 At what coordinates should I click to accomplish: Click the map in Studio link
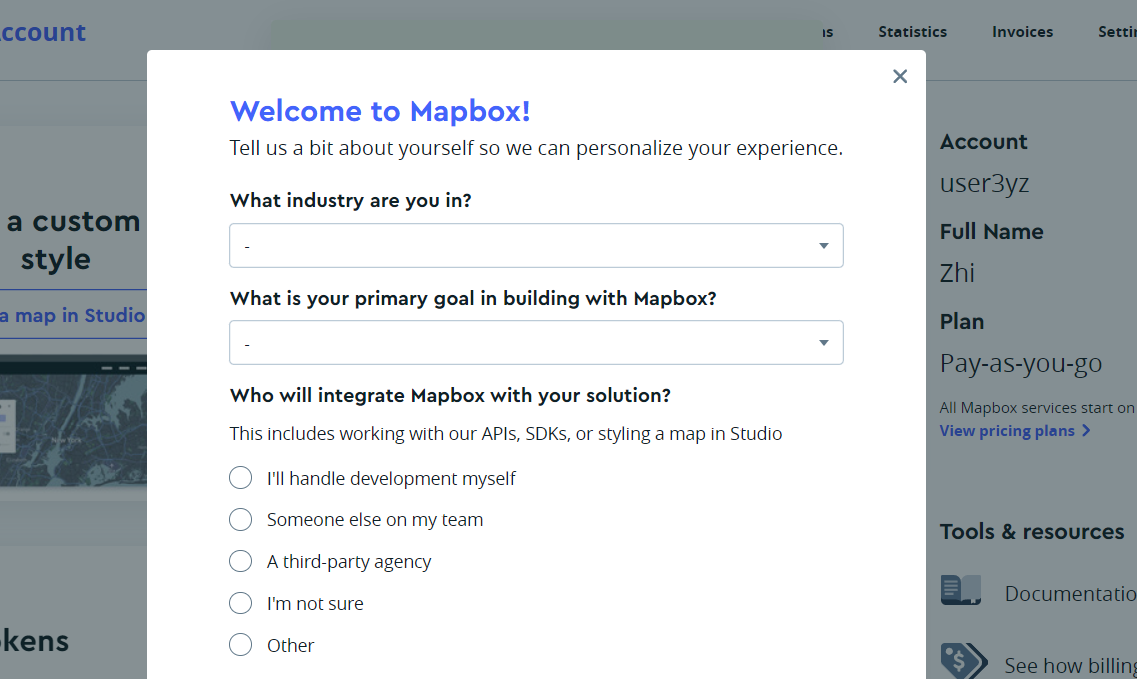(73, 316)
